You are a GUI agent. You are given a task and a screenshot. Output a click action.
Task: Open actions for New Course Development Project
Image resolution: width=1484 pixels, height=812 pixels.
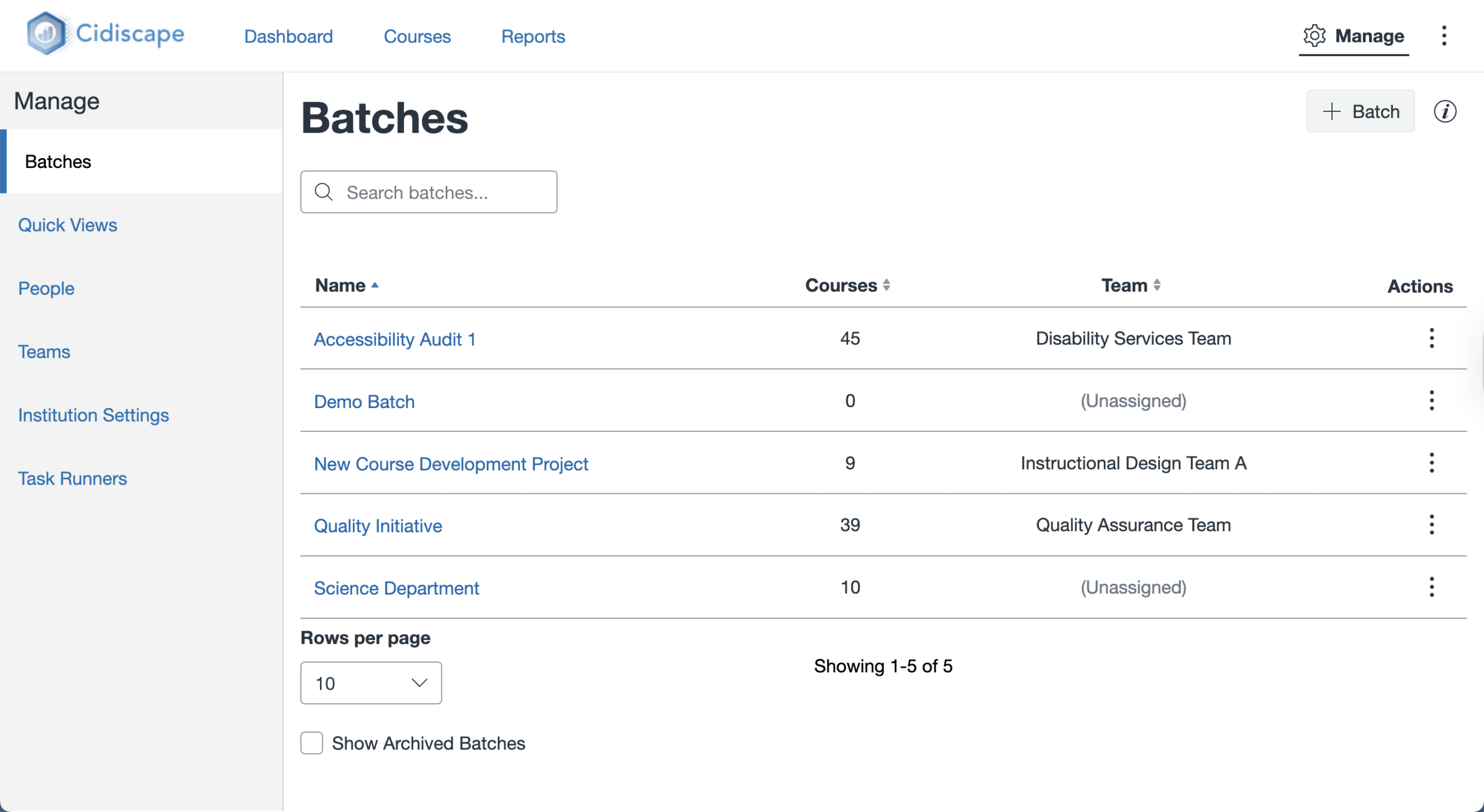[x=1431, y=463]
